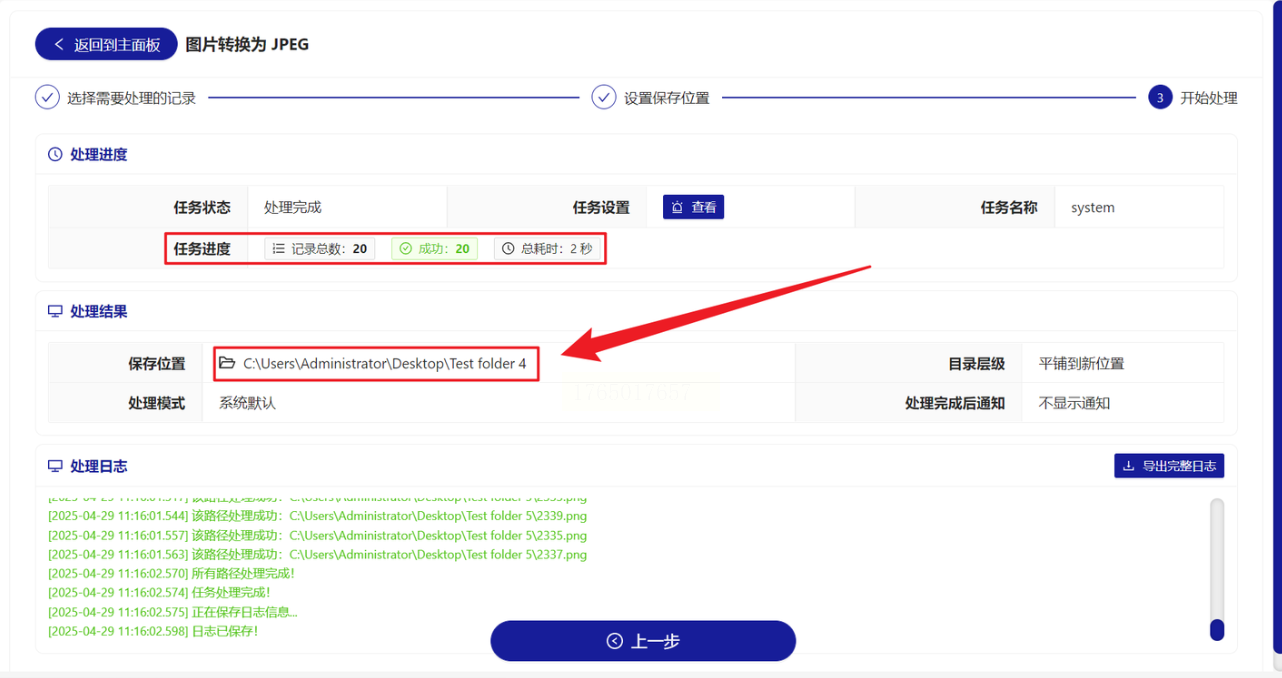Click the task name value system

click(x=1093, y=208)
